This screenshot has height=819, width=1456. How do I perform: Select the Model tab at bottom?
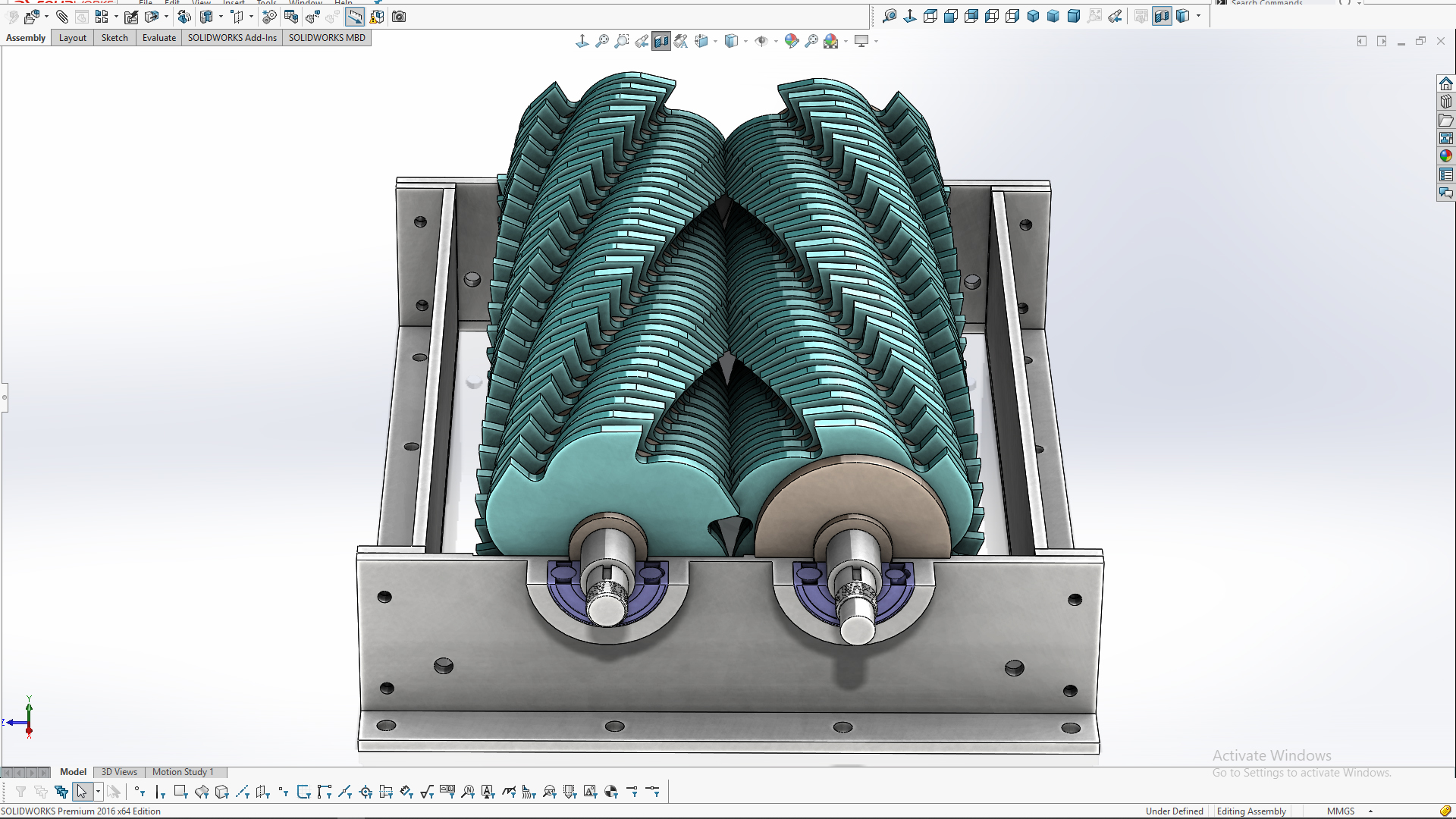pyautogui.click(x=73, y=772)
